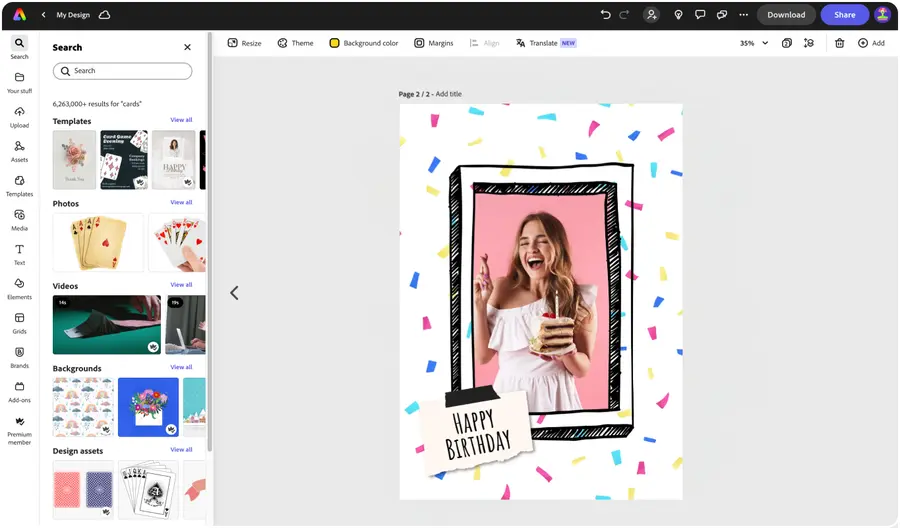This screenshot has height=528, width=900.
Task: Open the pages overview icon showing 2
Action: coord(787,43)
